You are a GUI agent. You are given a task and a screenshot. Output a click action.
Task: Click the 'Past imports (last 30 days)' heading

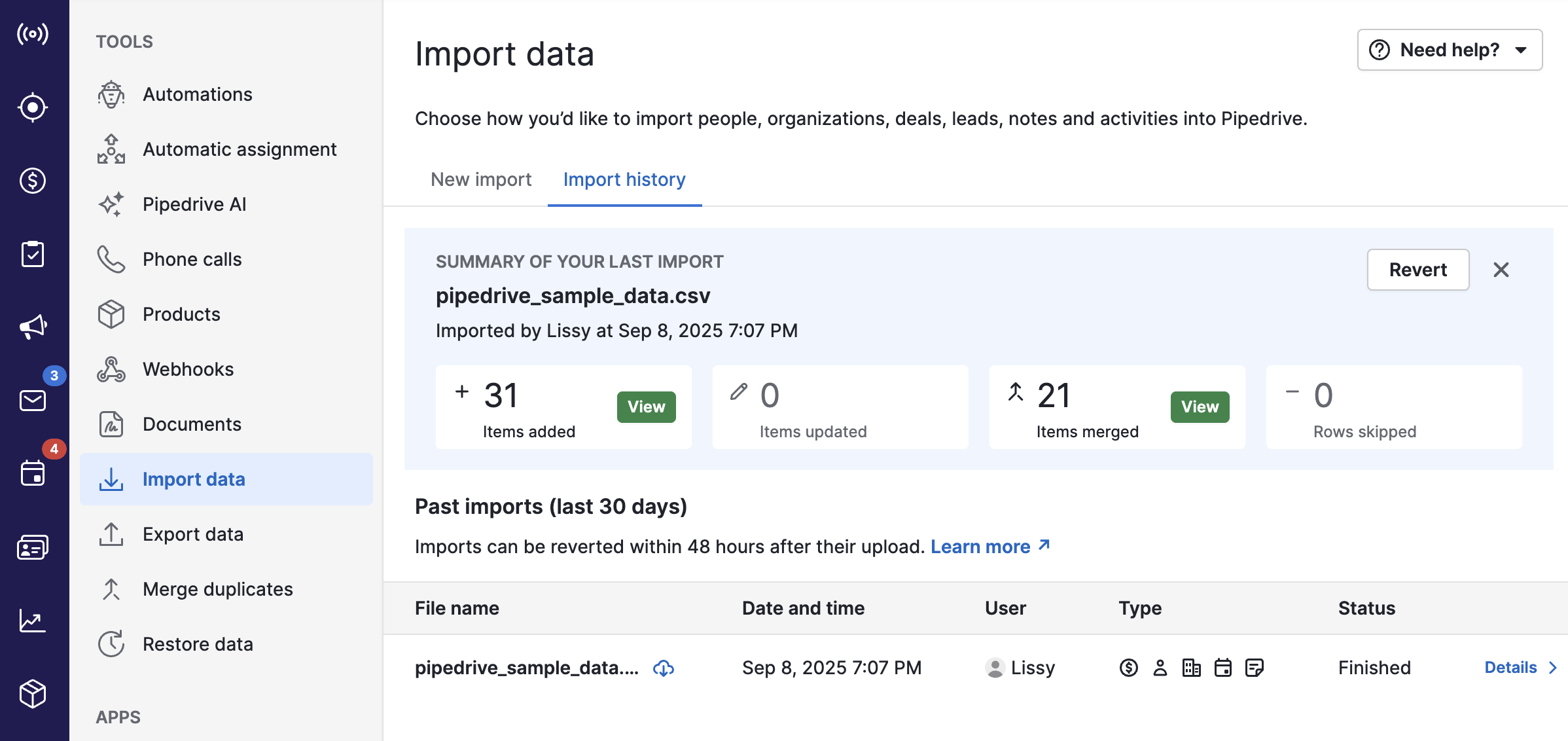point(551,507)
